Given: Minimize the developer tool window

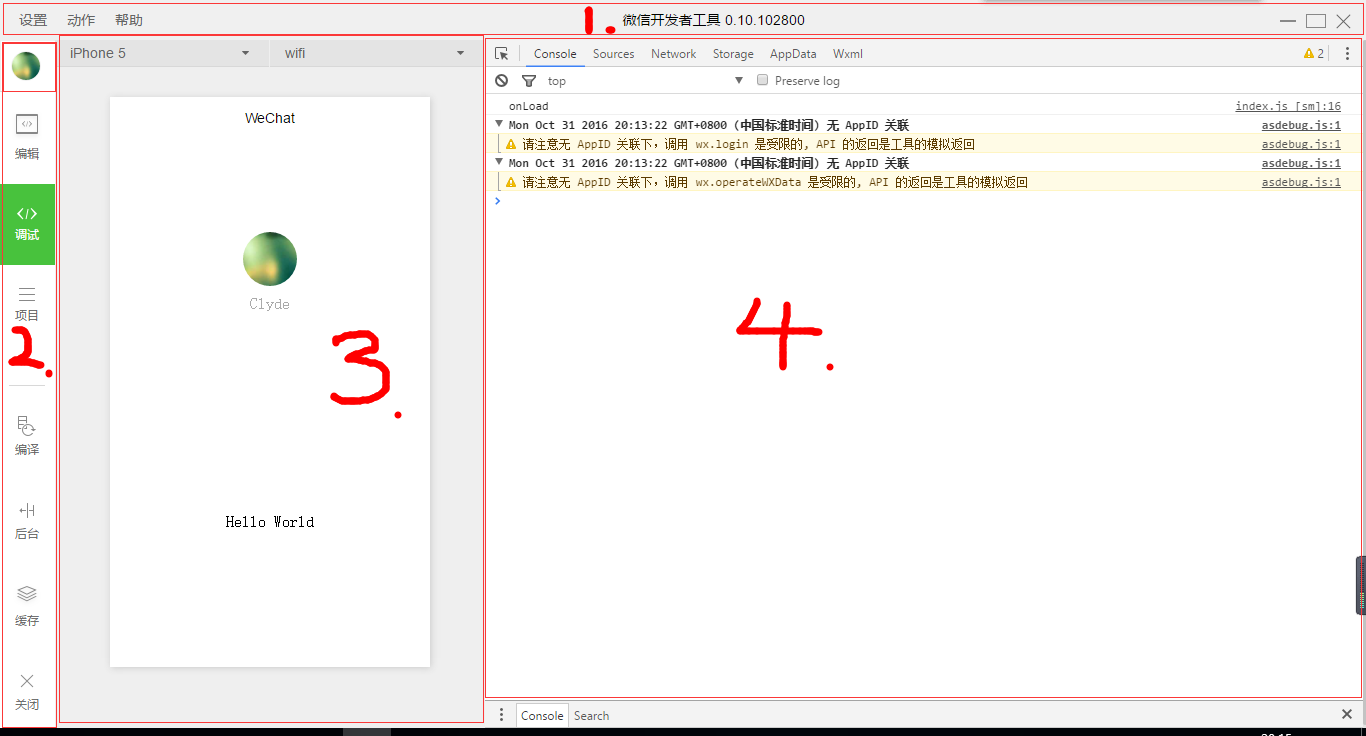Looking at the screenshot, I should pyautogui.click(x=1288, y=20).
